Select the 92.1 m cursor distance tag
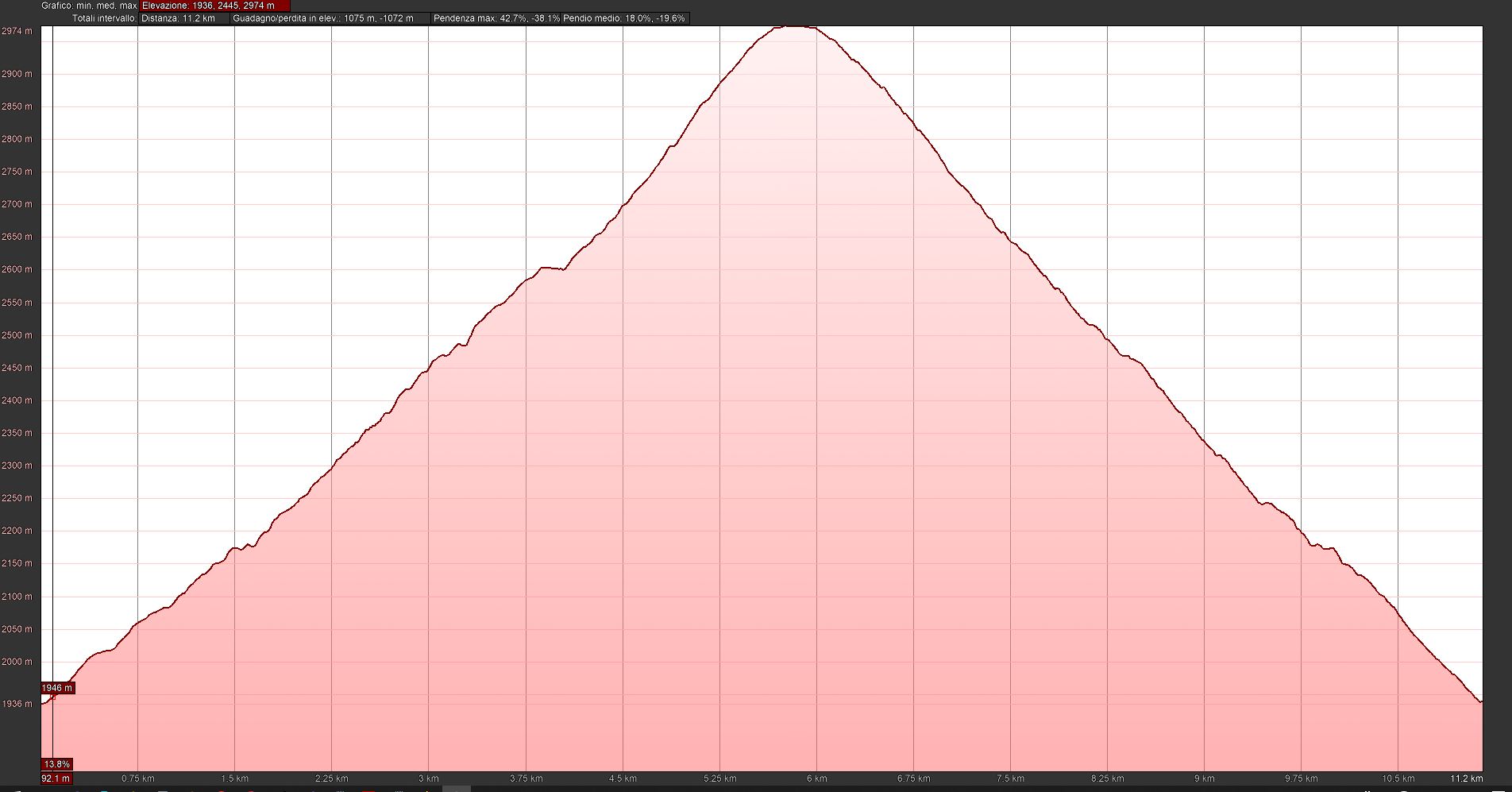 point(56,778)
